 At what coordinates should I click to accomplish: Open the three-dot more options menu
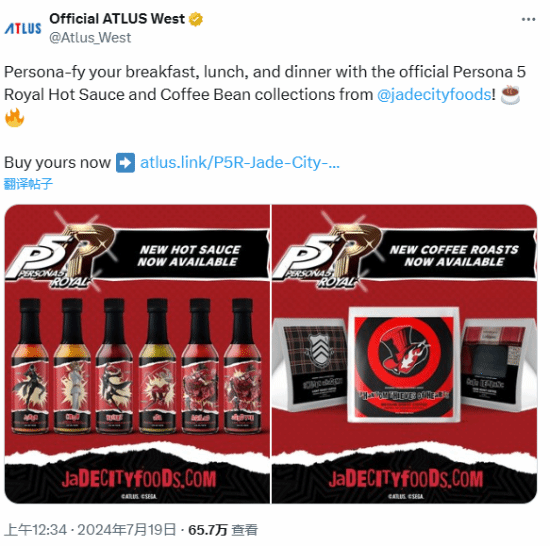point(528,19)
